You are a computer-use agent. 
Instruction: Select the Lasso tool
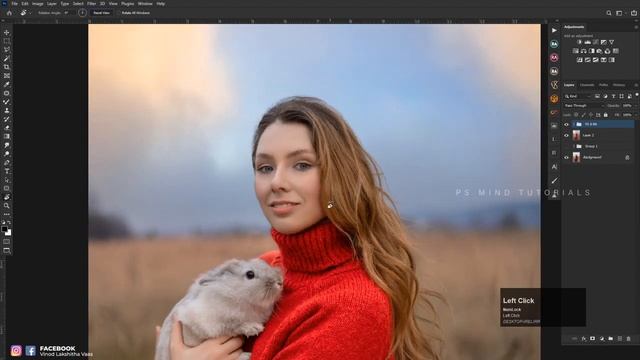[7, 49]
